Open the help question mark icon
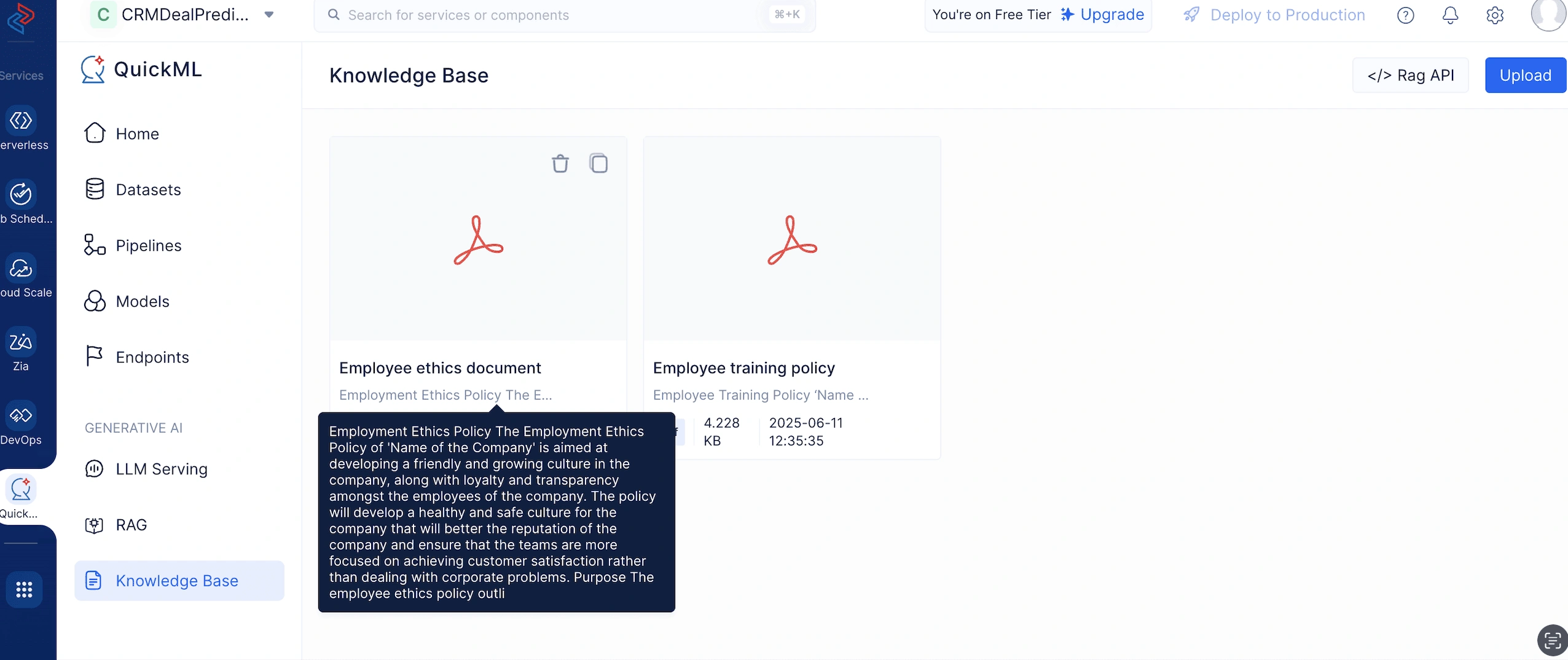This screenshot has height=660, width=1568. [x=1405, y=15]
